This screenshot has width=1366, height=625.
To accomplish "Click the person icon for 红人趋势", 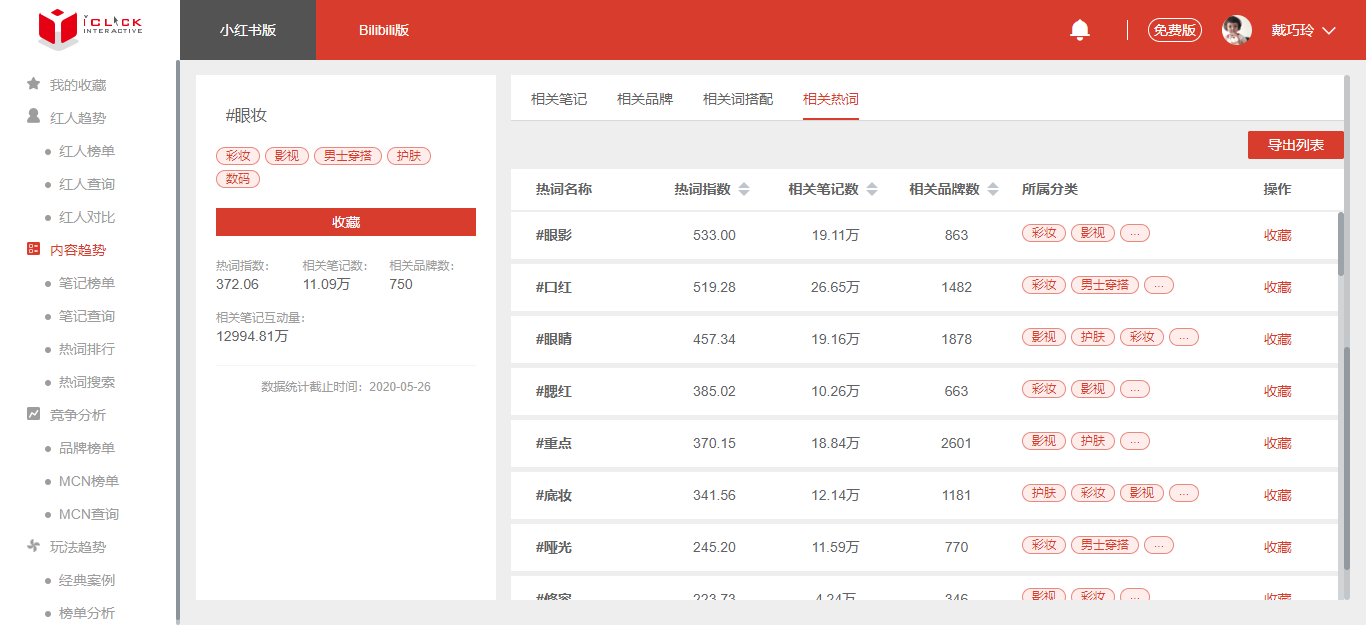I will 34,117.
